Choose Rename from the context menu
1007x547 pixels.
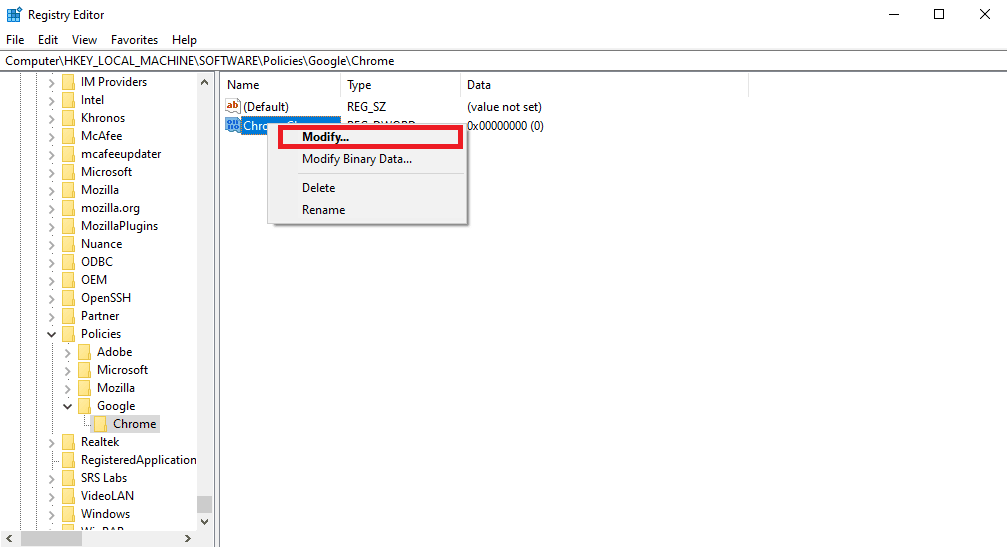click(x=367, y=210)
